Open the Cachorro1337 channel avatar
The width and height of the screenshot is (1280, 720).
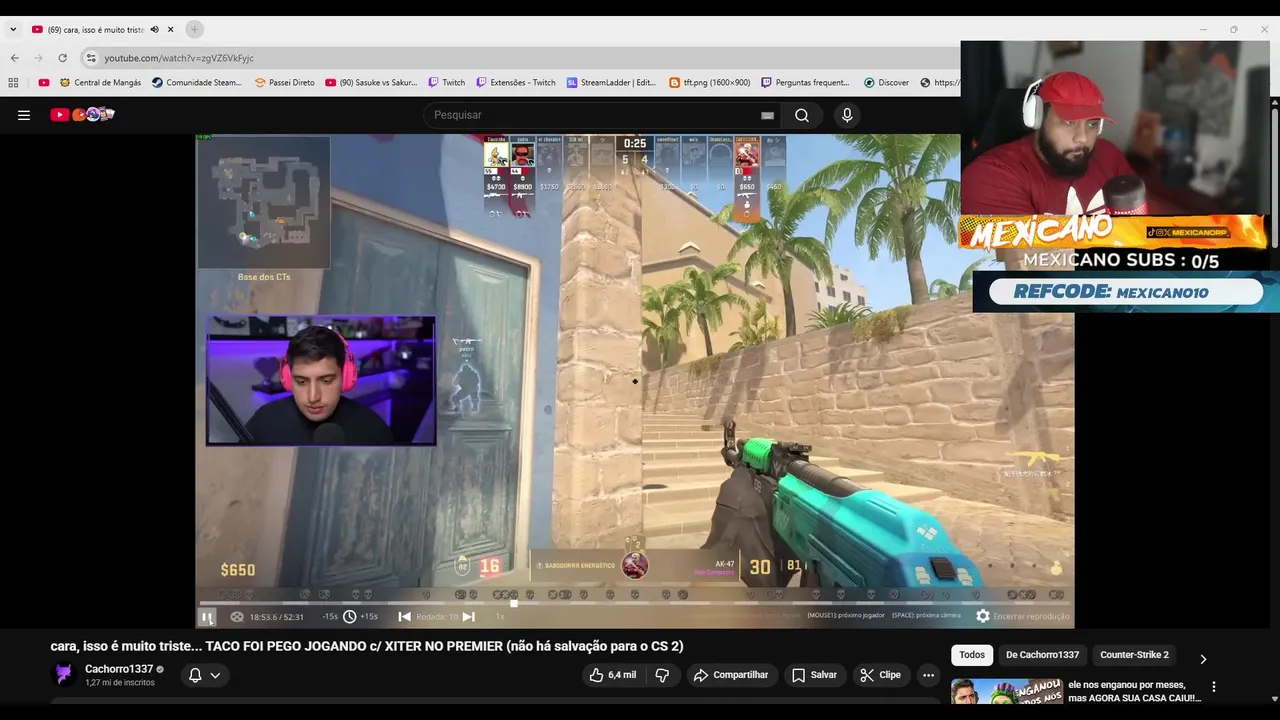(64, 675)
